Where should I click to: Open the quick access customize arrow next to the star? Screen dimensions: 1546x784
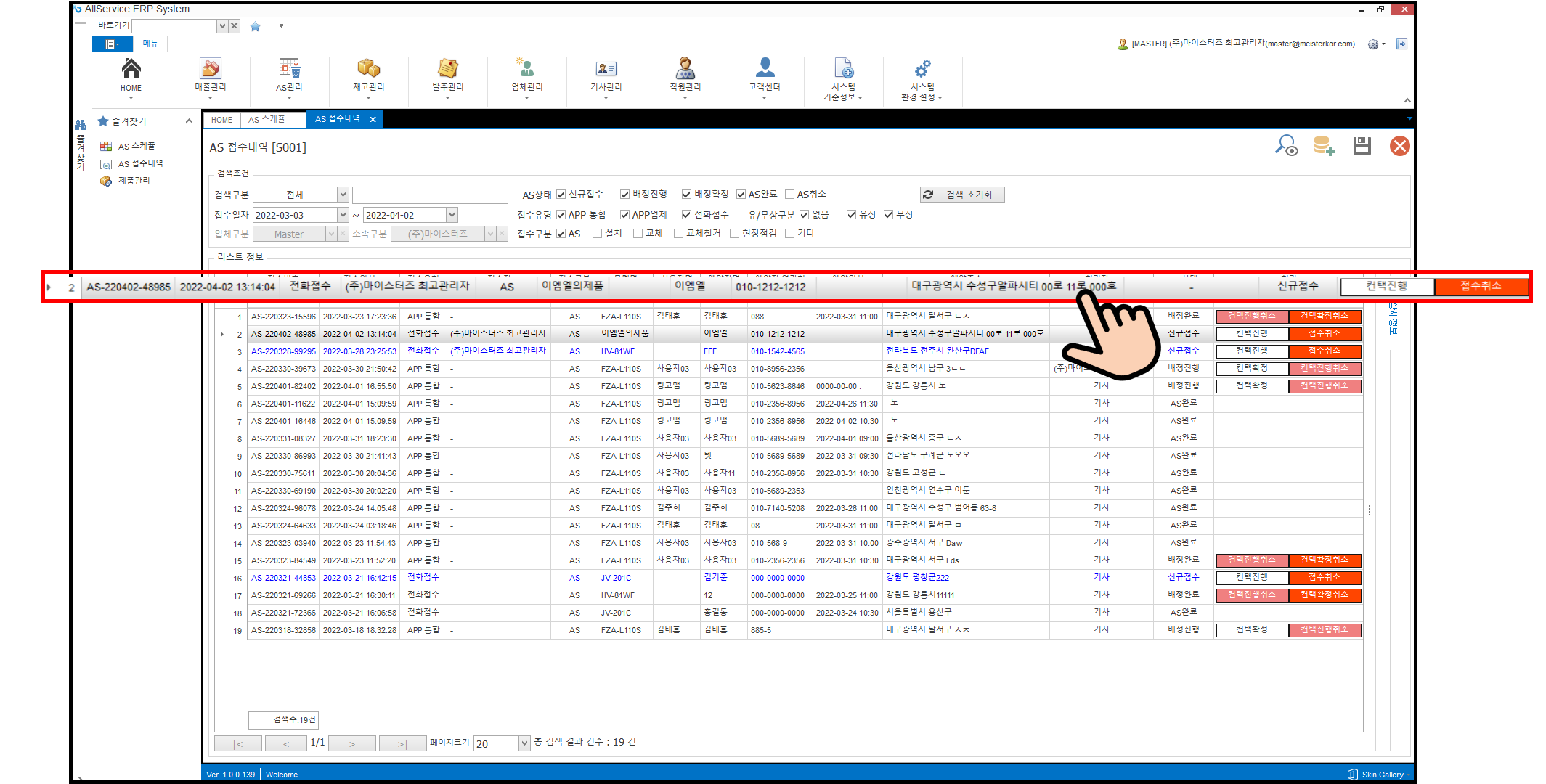click(x=281, y=26)
